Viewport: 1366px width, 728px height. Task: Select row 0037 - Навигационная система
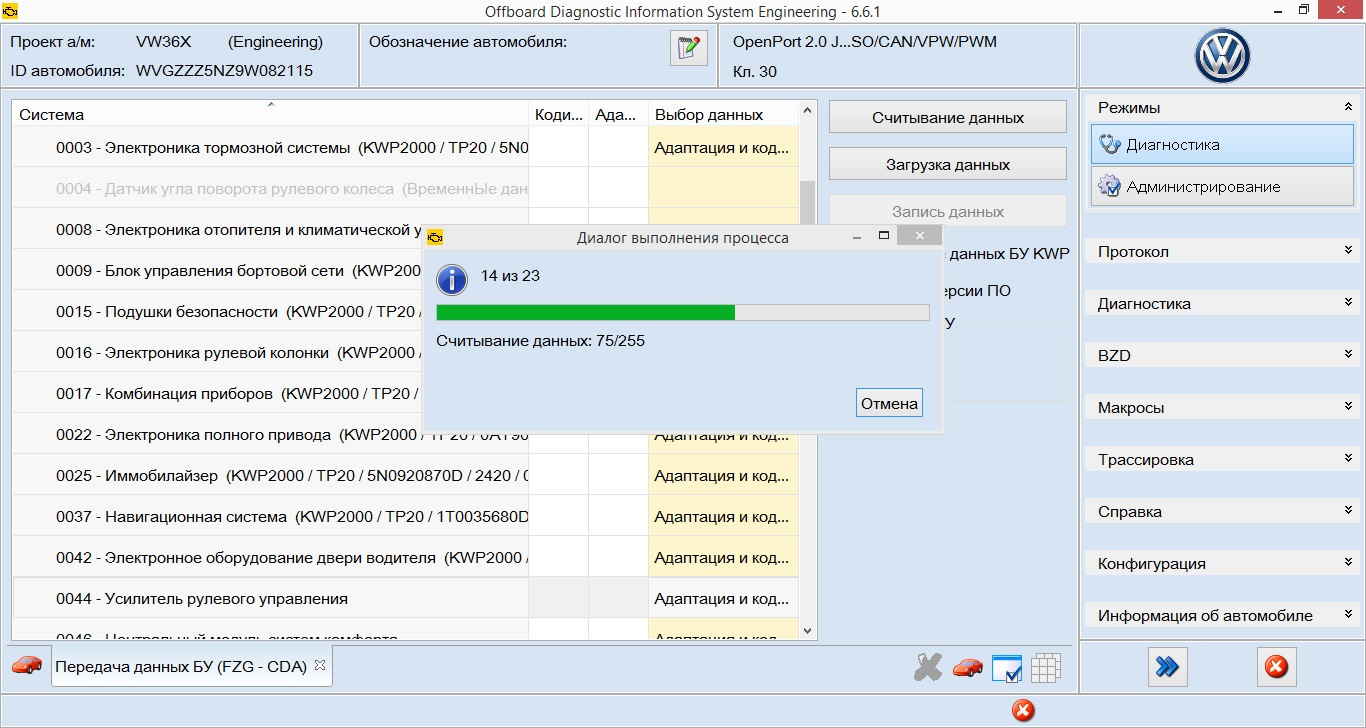(270, 516)
